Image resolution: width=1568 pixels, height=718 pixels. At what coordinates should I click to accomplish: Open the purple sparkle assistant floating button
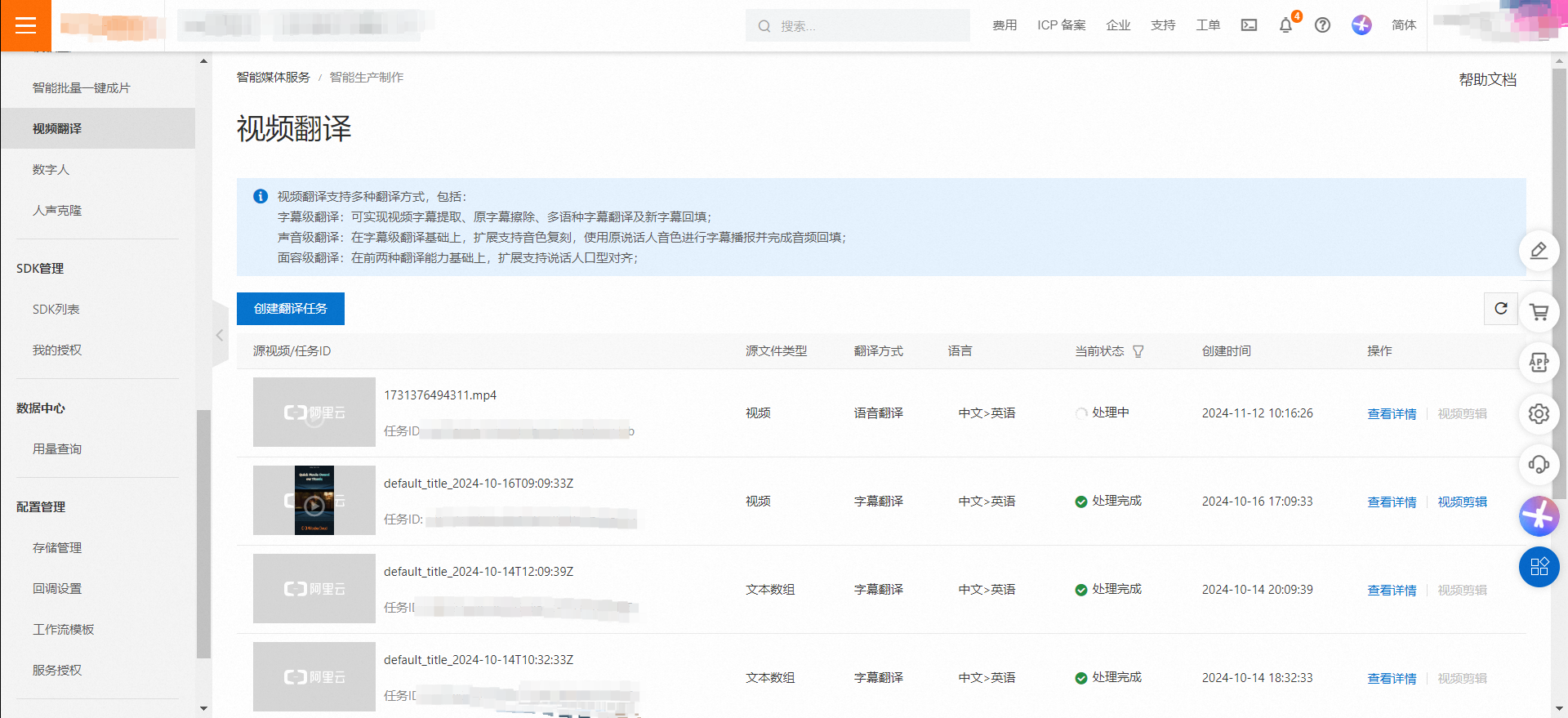(1539, 516)
